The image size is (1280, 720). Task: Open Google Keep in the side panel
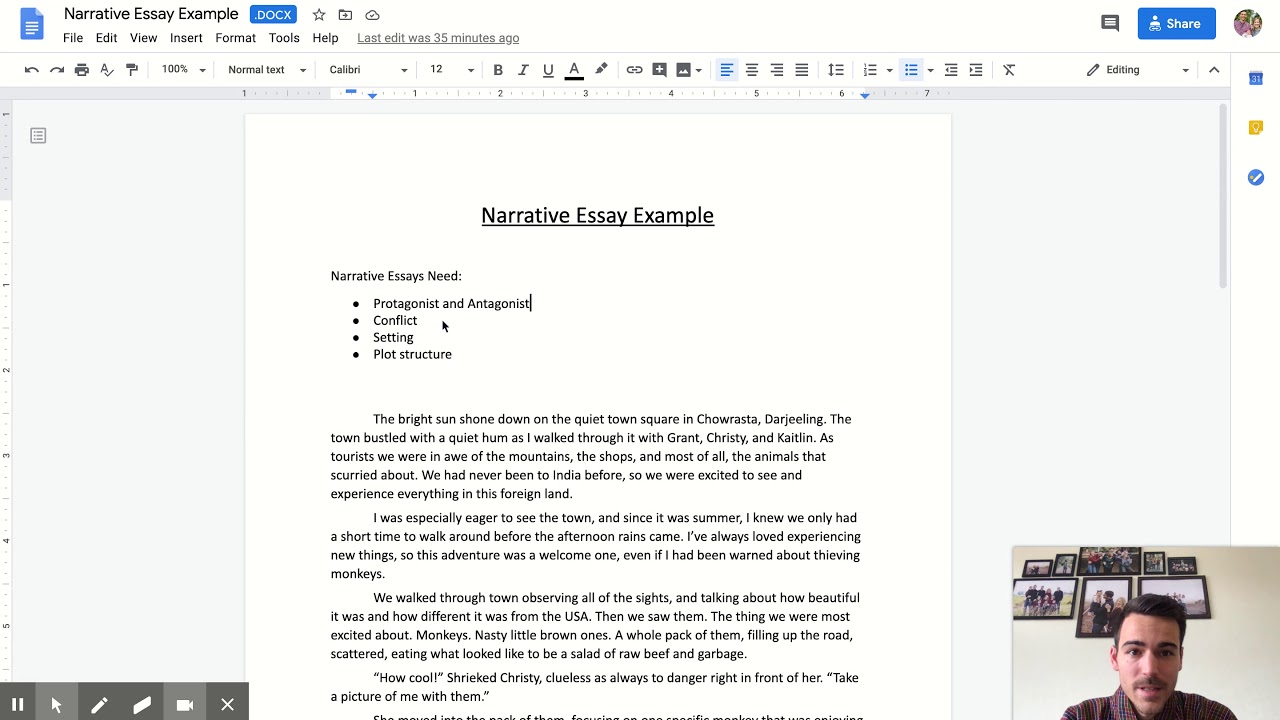click(1256, 127)
